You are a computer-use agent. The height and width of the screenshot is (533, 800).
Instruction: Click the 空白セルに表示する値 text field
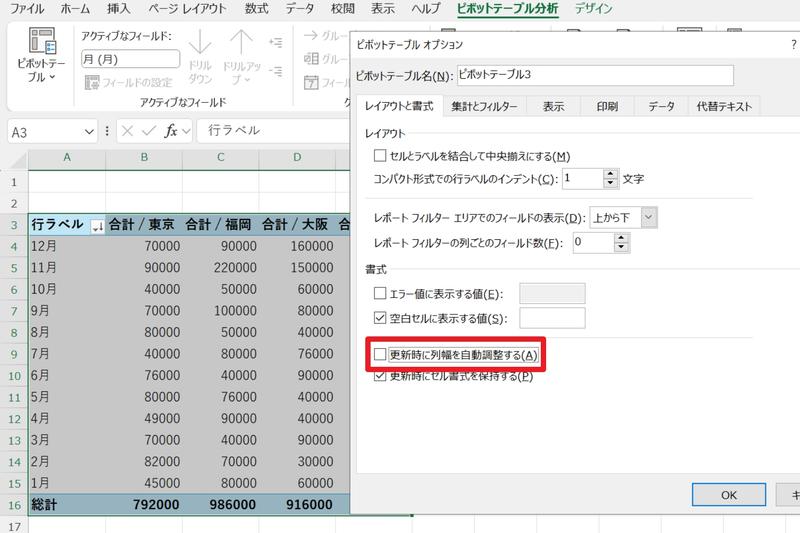(x=552, y=318)
